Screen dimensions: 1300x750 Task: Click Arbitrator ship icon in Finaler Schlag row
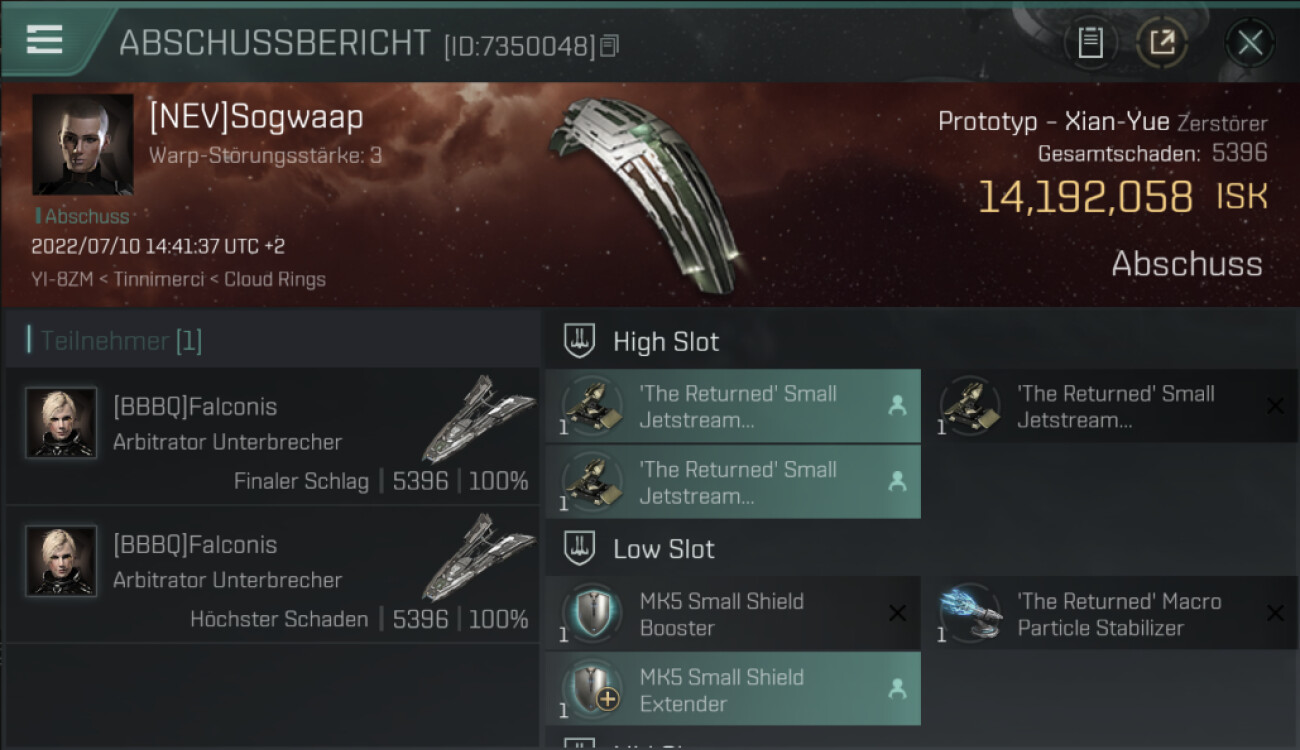pos(478,418)
